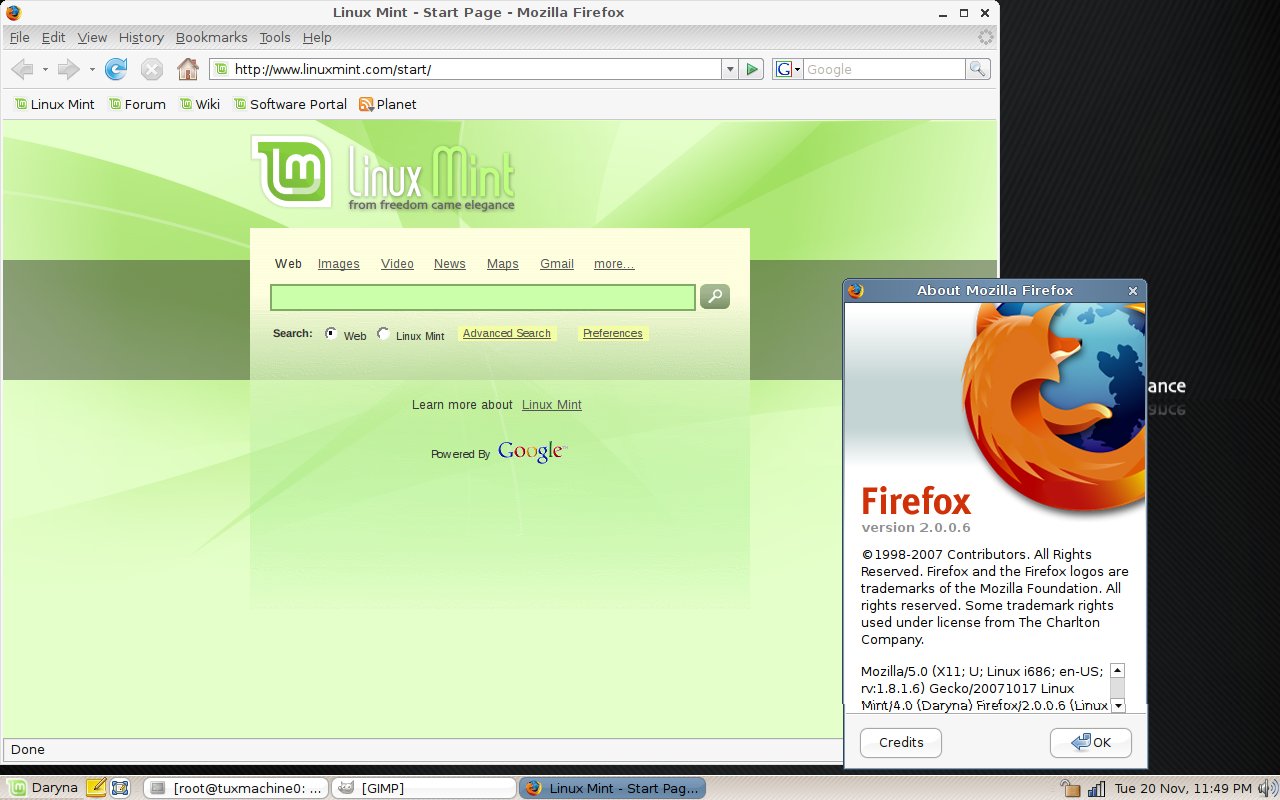Open the search engine selector dropdown
The image size is (1280, 800).
pos(787,69)
